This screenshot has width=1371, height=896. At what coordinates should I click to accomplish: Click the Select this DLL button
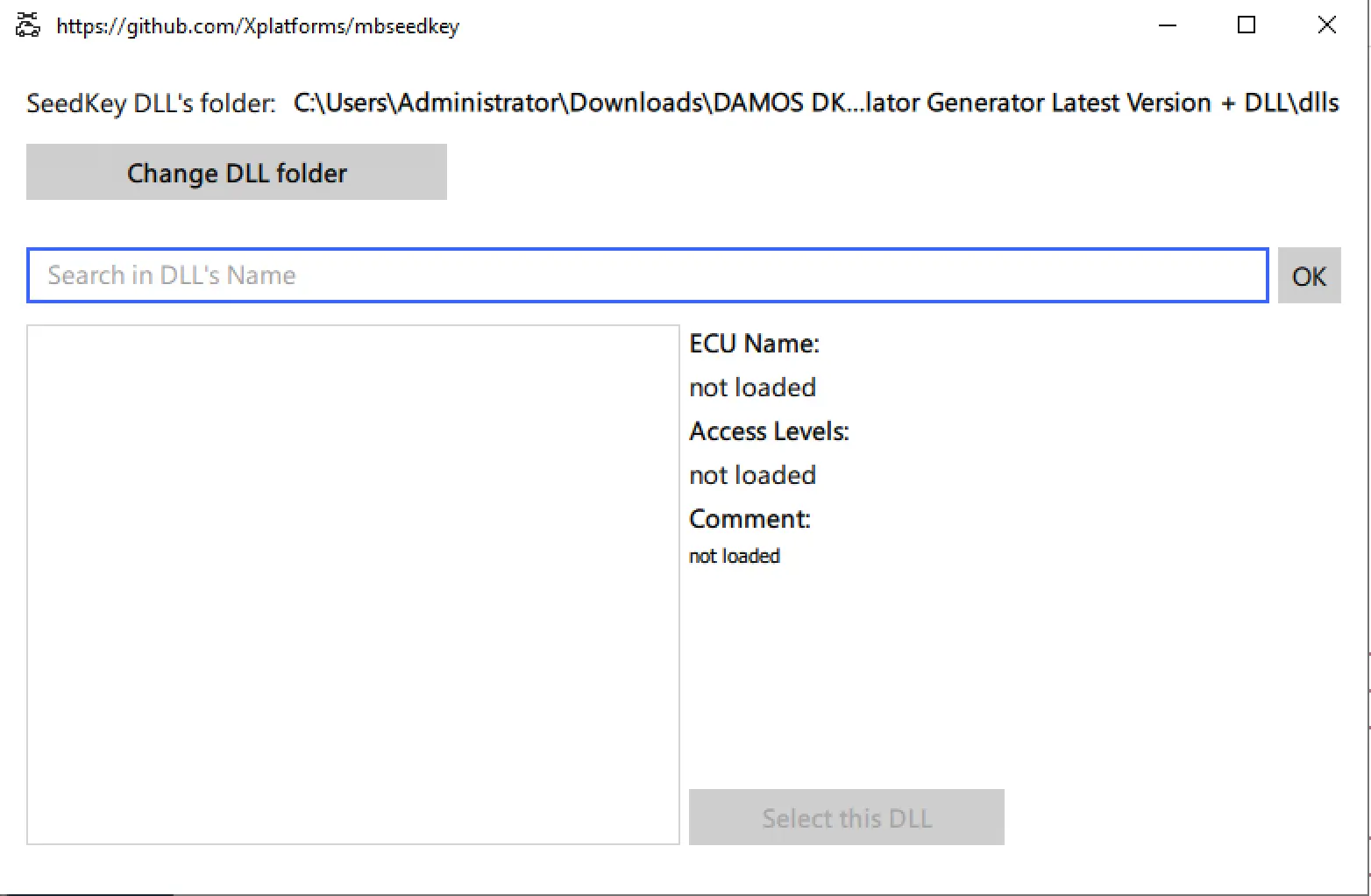845,816
